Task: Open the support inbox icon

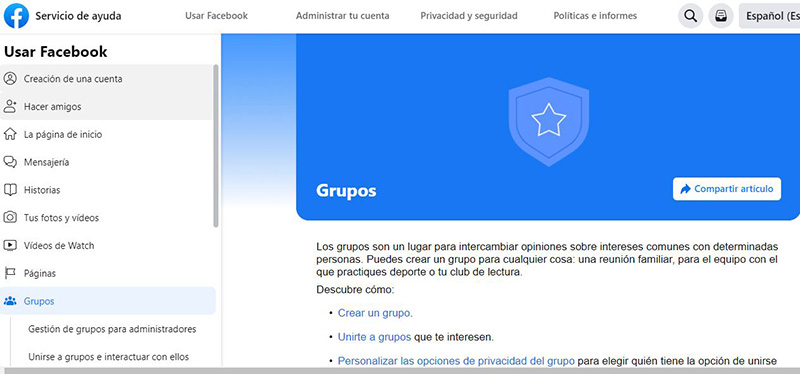Action: tap(721, 16)
